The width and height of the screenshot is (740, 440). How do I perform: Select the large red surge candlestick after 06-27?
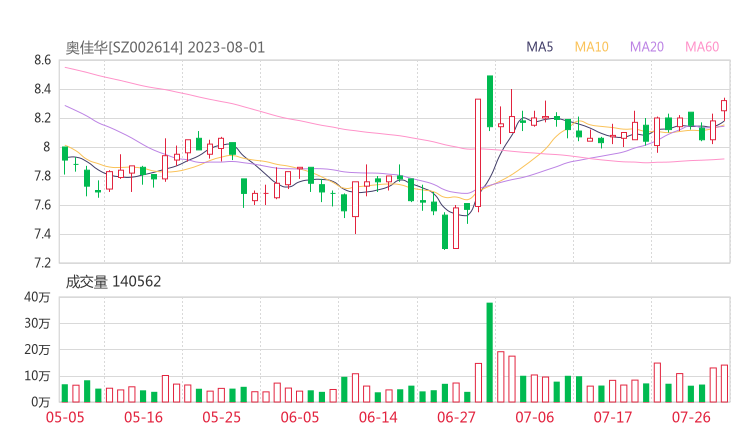(478, 153)
